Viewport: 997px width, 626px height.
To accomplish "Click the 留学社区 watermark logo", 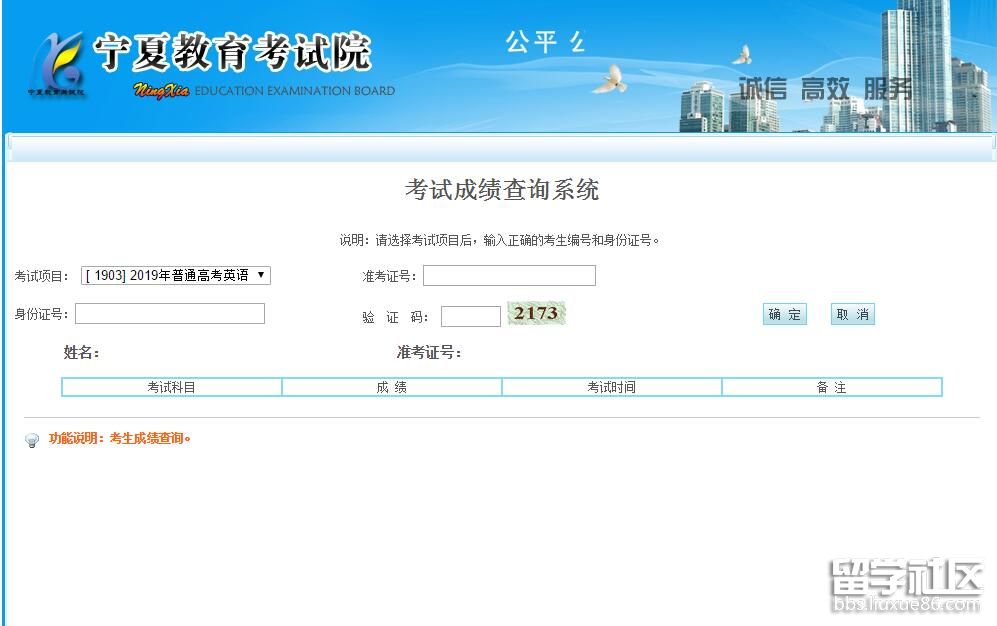I will [906, 584].
